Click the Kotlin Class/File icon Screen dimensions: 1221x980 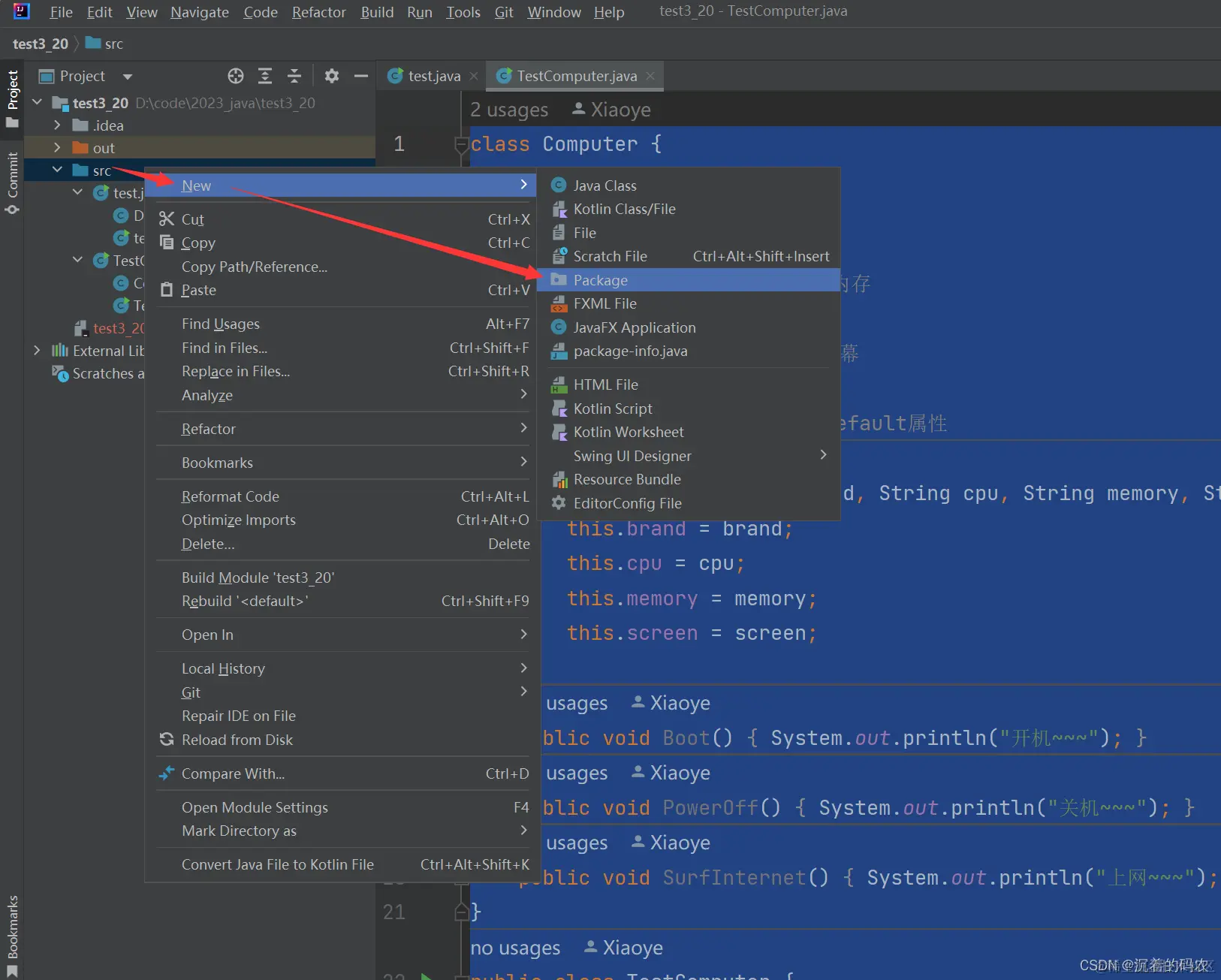click(x=559, y=209)
